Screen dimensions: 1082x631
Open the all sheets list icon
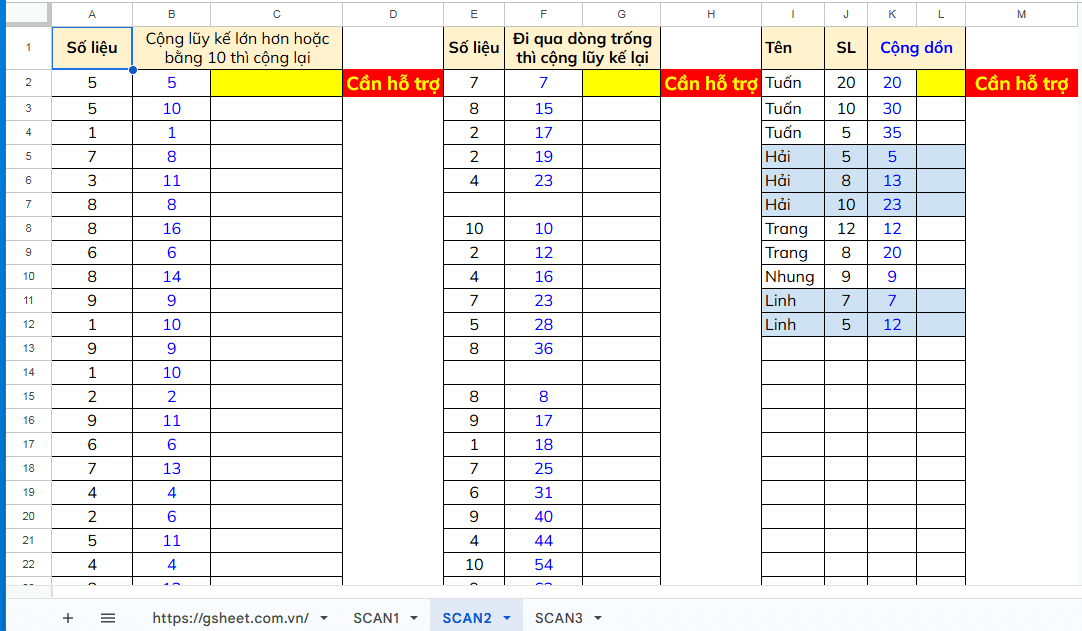(x=108, y=618)
